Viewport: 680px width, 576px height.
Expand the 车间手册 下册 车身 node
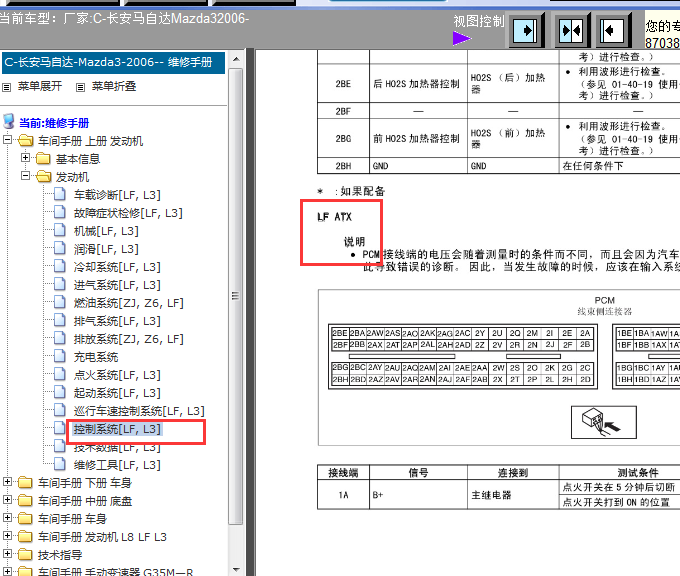pyautogui.click(x=7, y=481)
